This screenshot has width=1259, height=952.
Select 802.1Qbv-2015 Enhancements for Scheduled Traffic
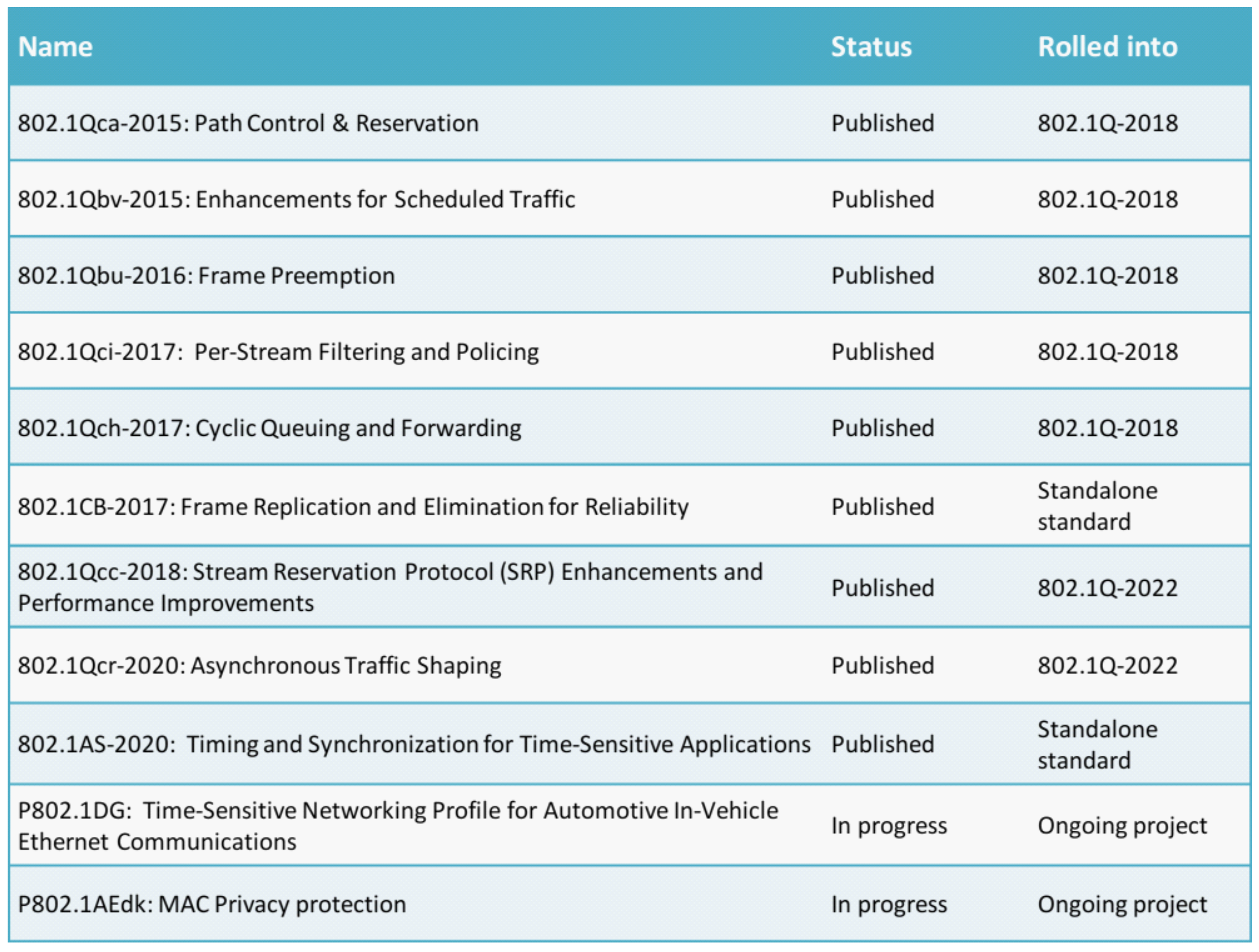[x=296, y=200]
